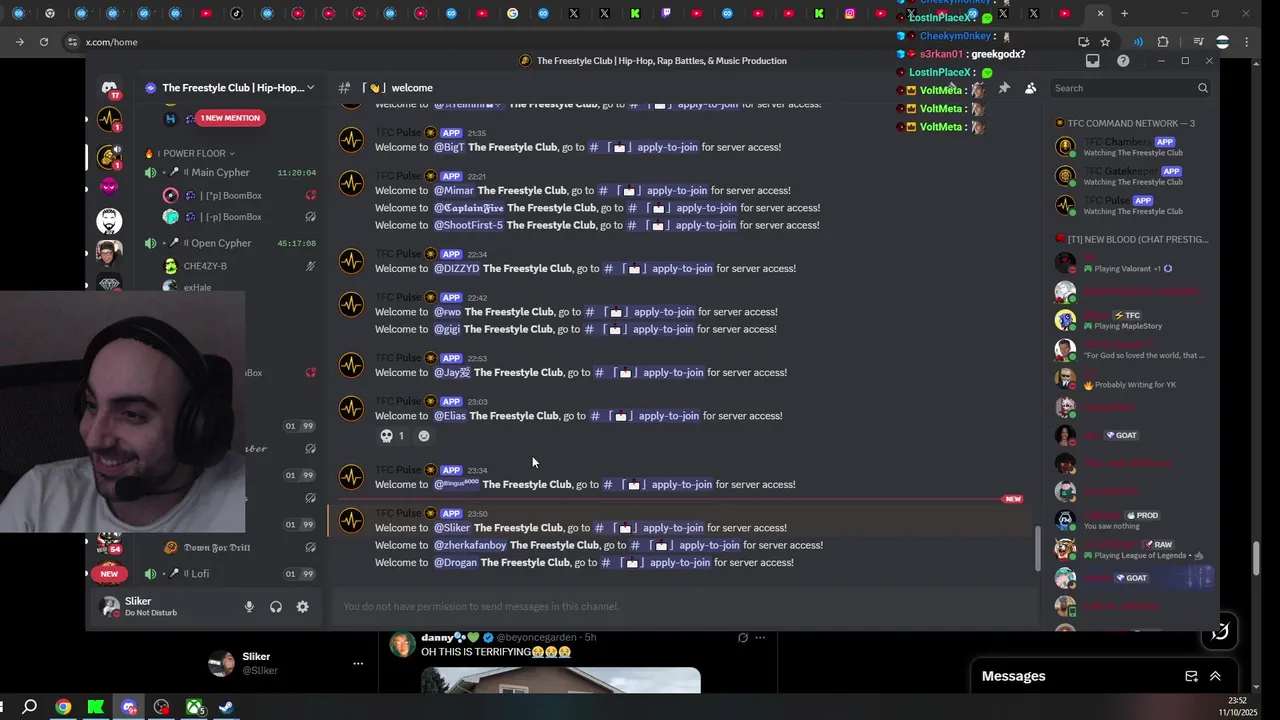Open Chrome profile avatar

[x=1222, y=42]
